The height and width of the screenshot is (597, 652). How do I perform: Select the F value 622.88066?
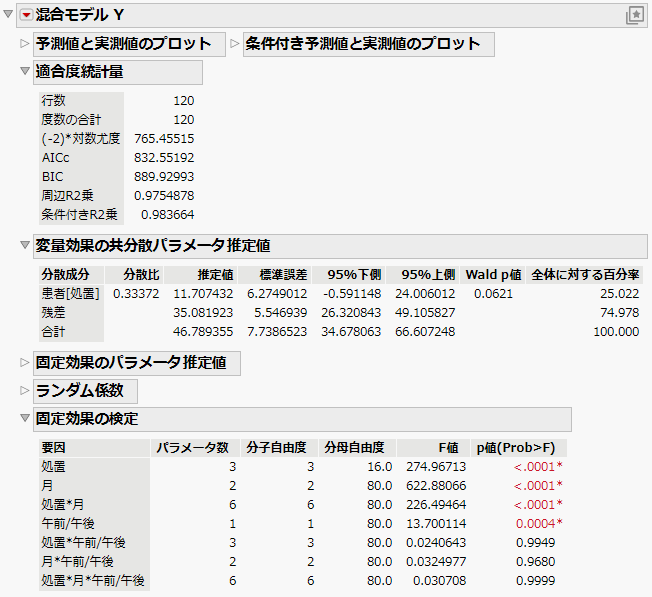coord(436,486)
